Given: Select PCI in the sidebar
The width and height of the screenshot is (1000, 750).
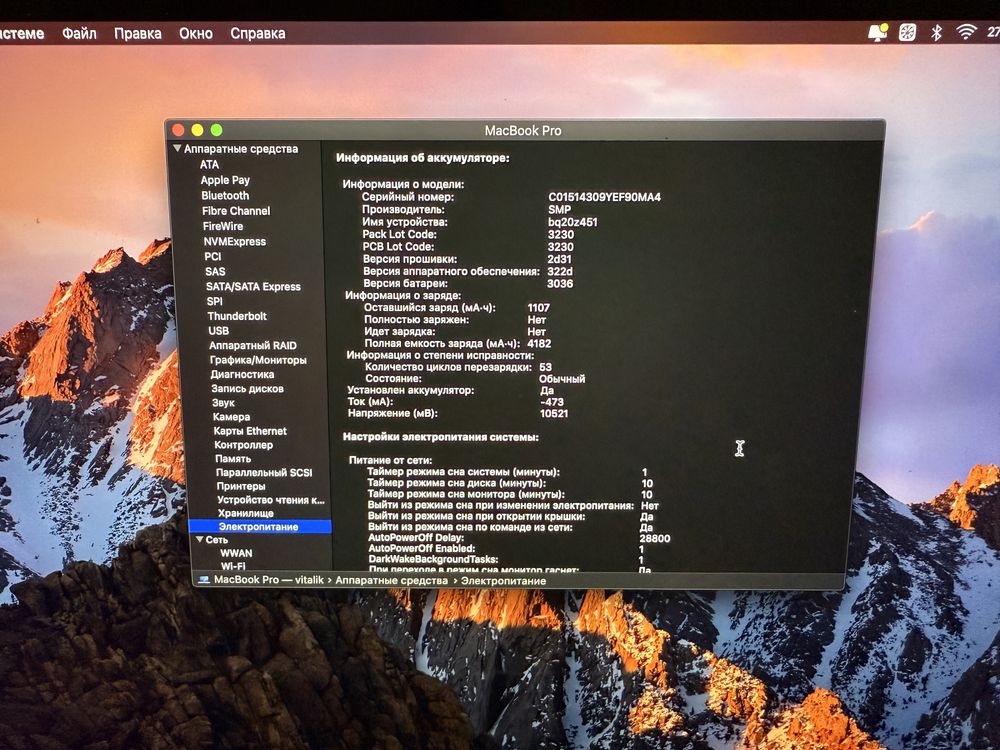Looking at the screenshot, I should coord(212,256).
